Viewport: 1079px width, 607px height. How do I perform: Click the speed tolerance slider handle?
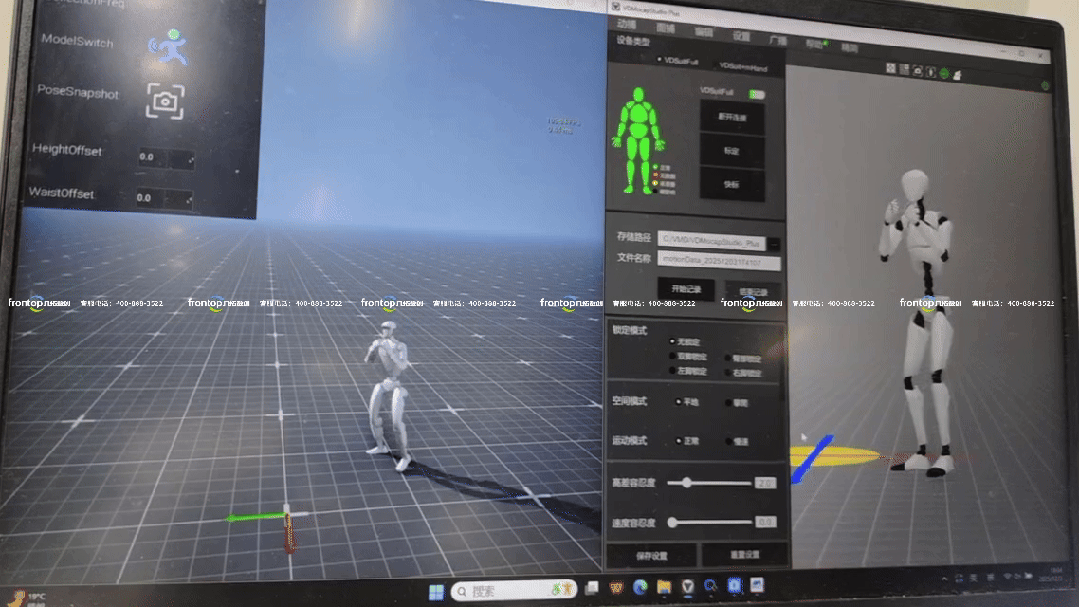(x=672, y=522)
